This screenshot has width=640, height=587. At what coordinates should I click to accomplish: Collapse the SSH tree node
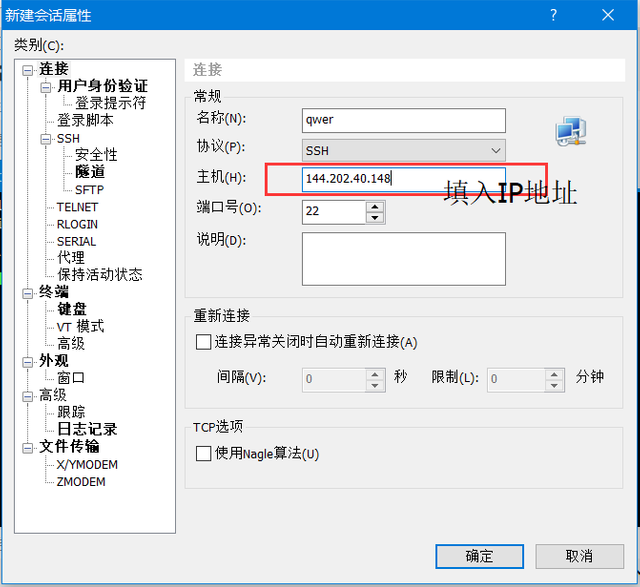click(46, 139)
